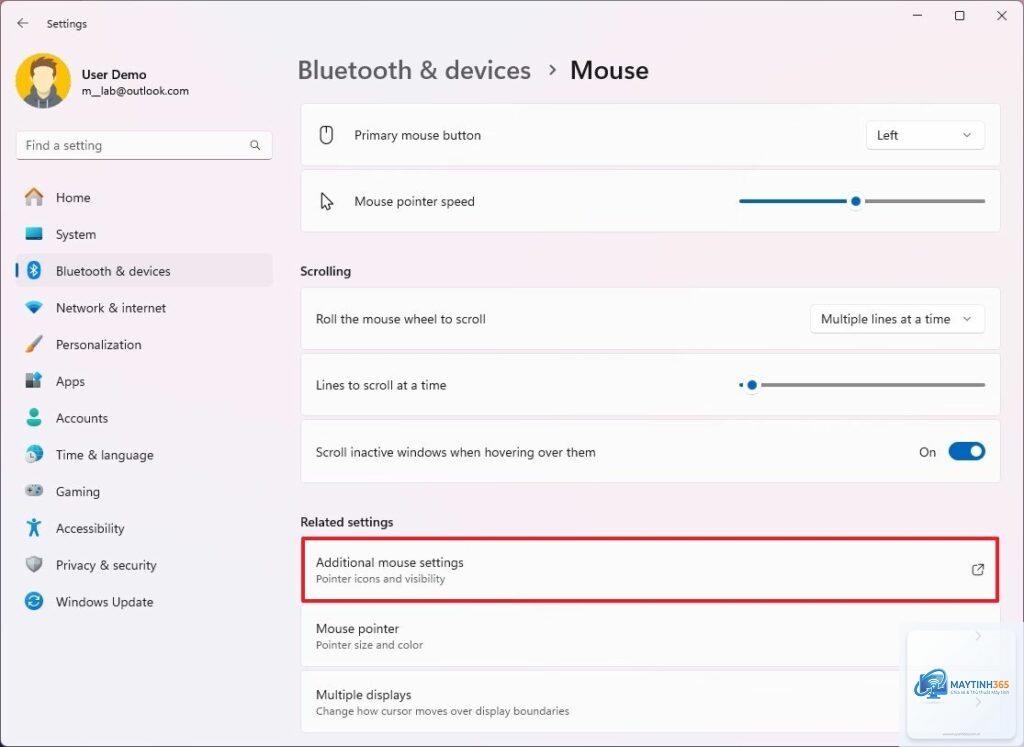Click mouse icon beside Primary mouse button
This screenshot has height=747, width=1024.
click(327, 135)
